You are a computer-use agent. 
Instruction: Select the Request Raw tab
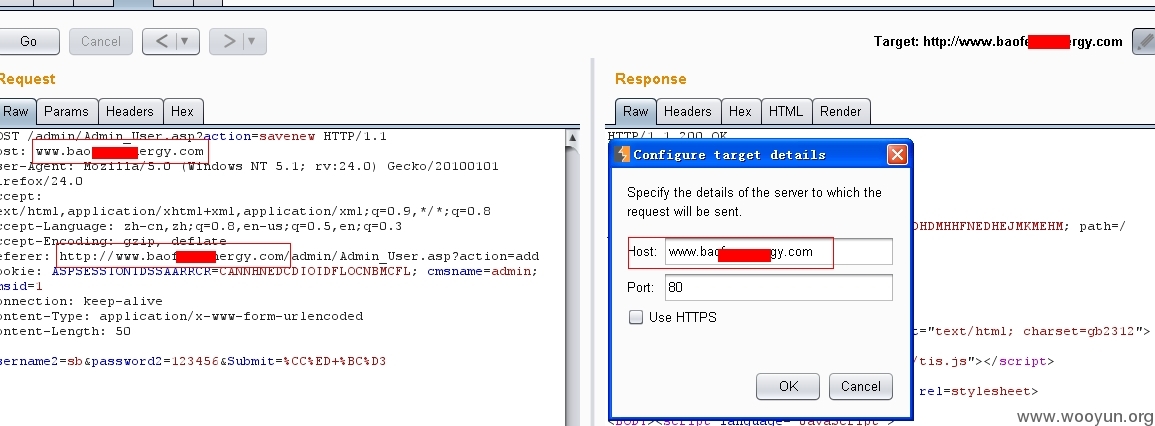coord(16,111)
